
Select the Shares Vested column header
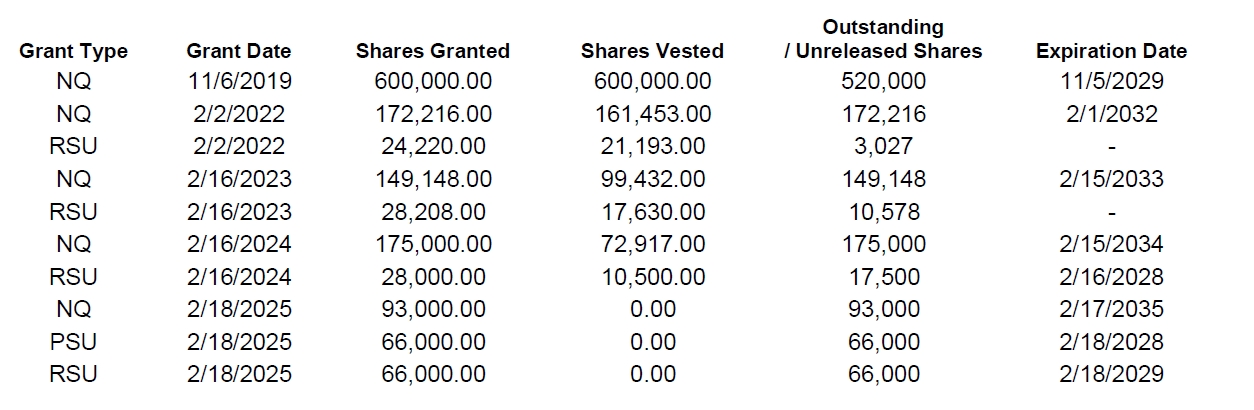click(652, 51)
